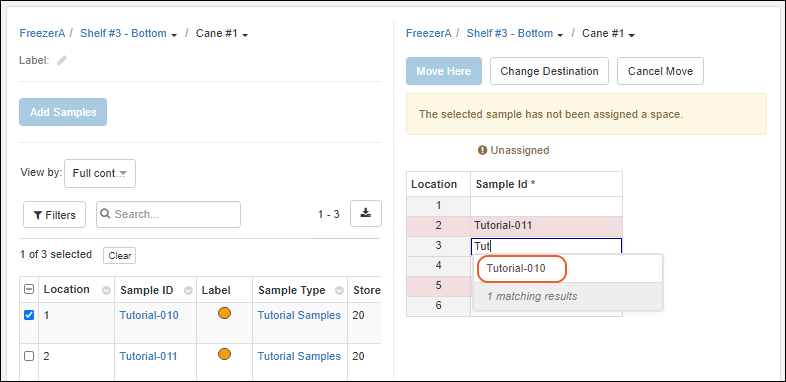Viewport: 786px width, 382px height.
Task: Expand right panel Cane #1 dropdown
Action: click(x=632, y=35)
